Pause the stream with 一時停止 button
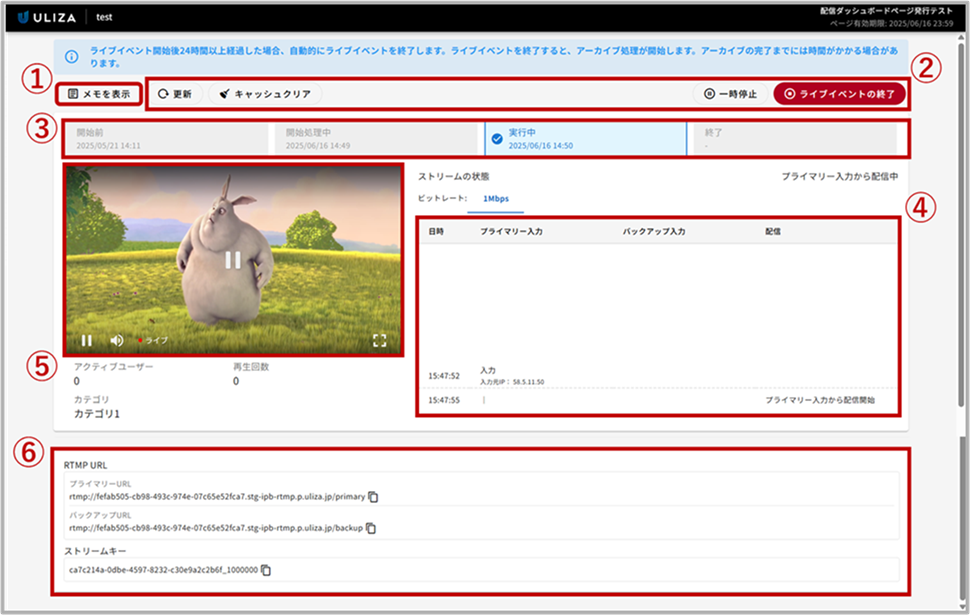970x615 pixels. [731, 94]
